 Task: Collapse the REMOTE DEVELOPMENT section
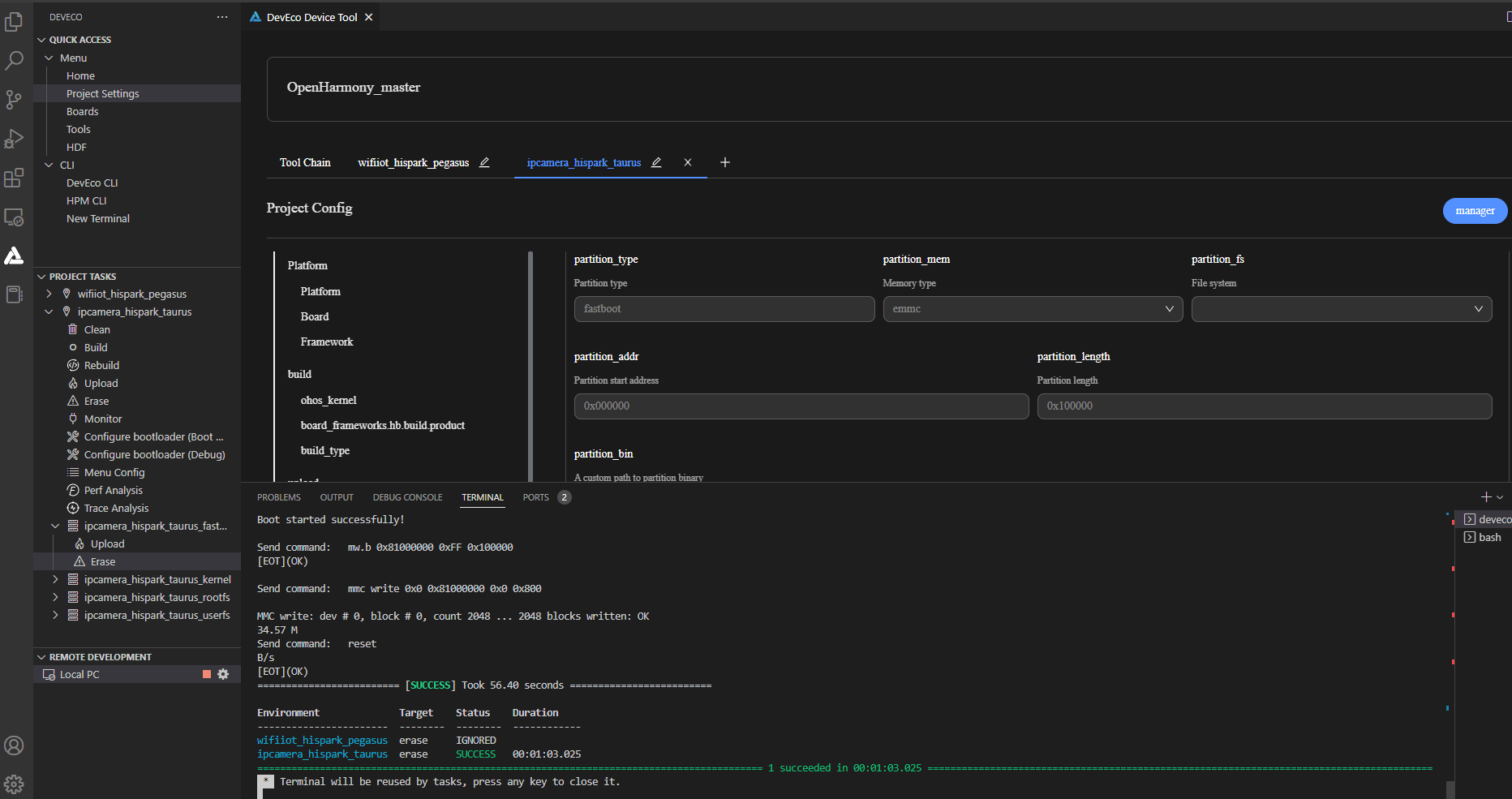(41, 657)
